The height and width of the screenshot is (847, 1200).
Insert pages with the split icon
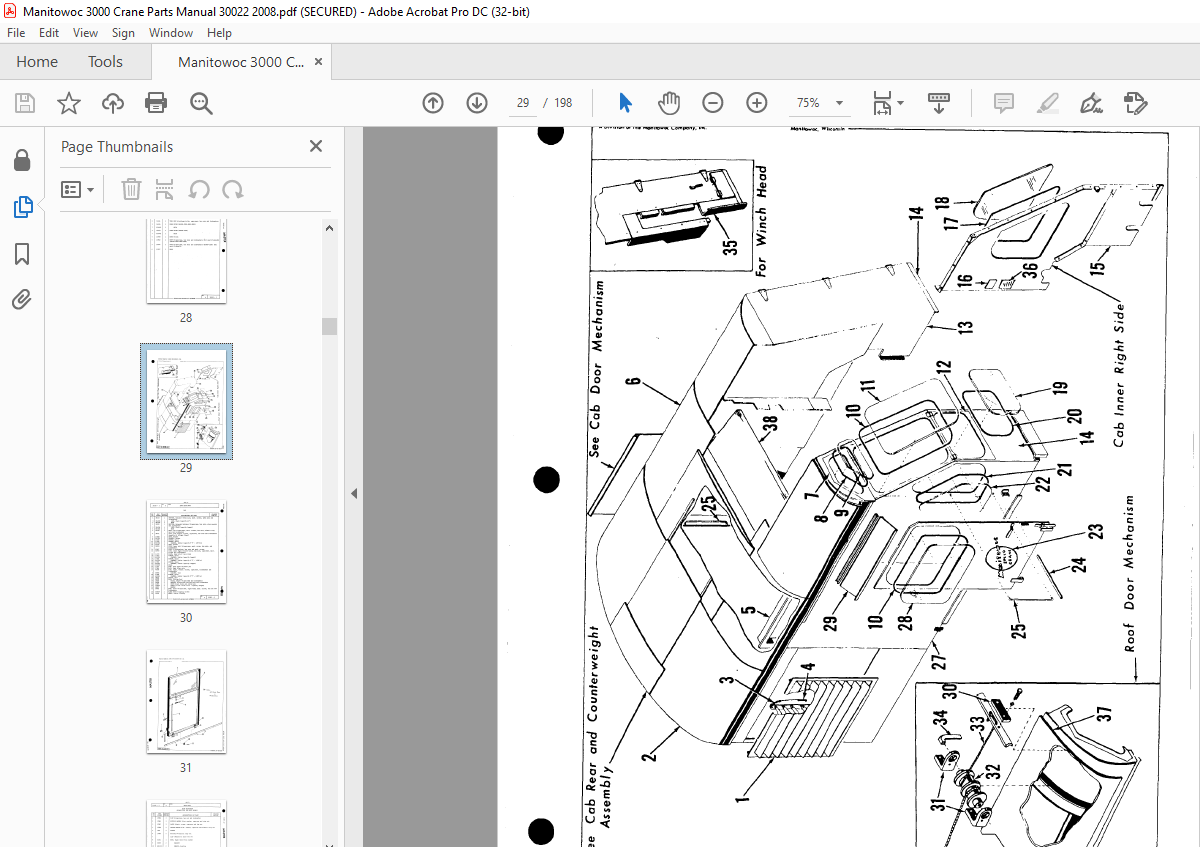[165, 189]
